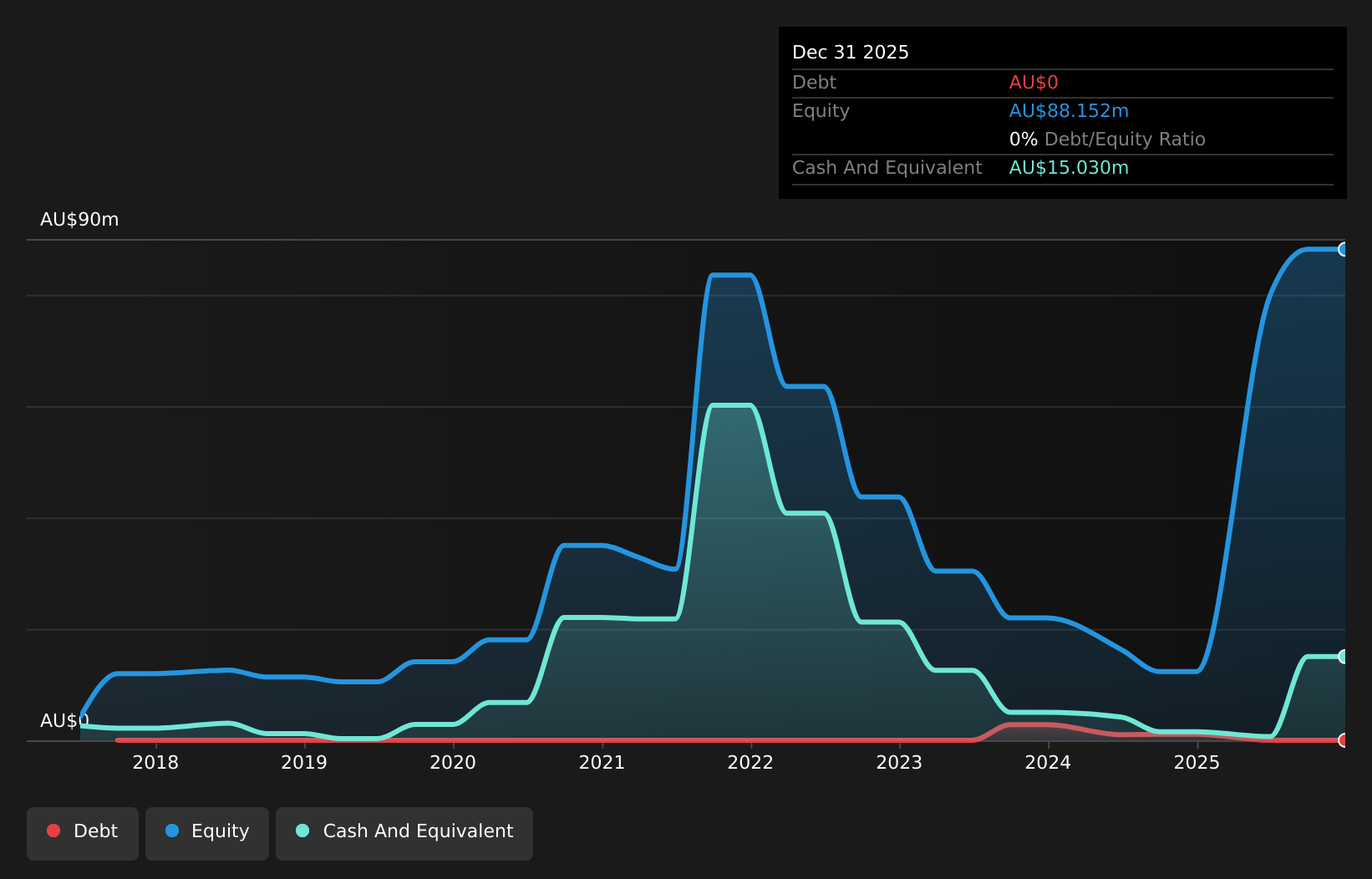This screenshot has height=879, width=1372.
Task: Click the 2020 x-axis label
Action: coord(453,763)
